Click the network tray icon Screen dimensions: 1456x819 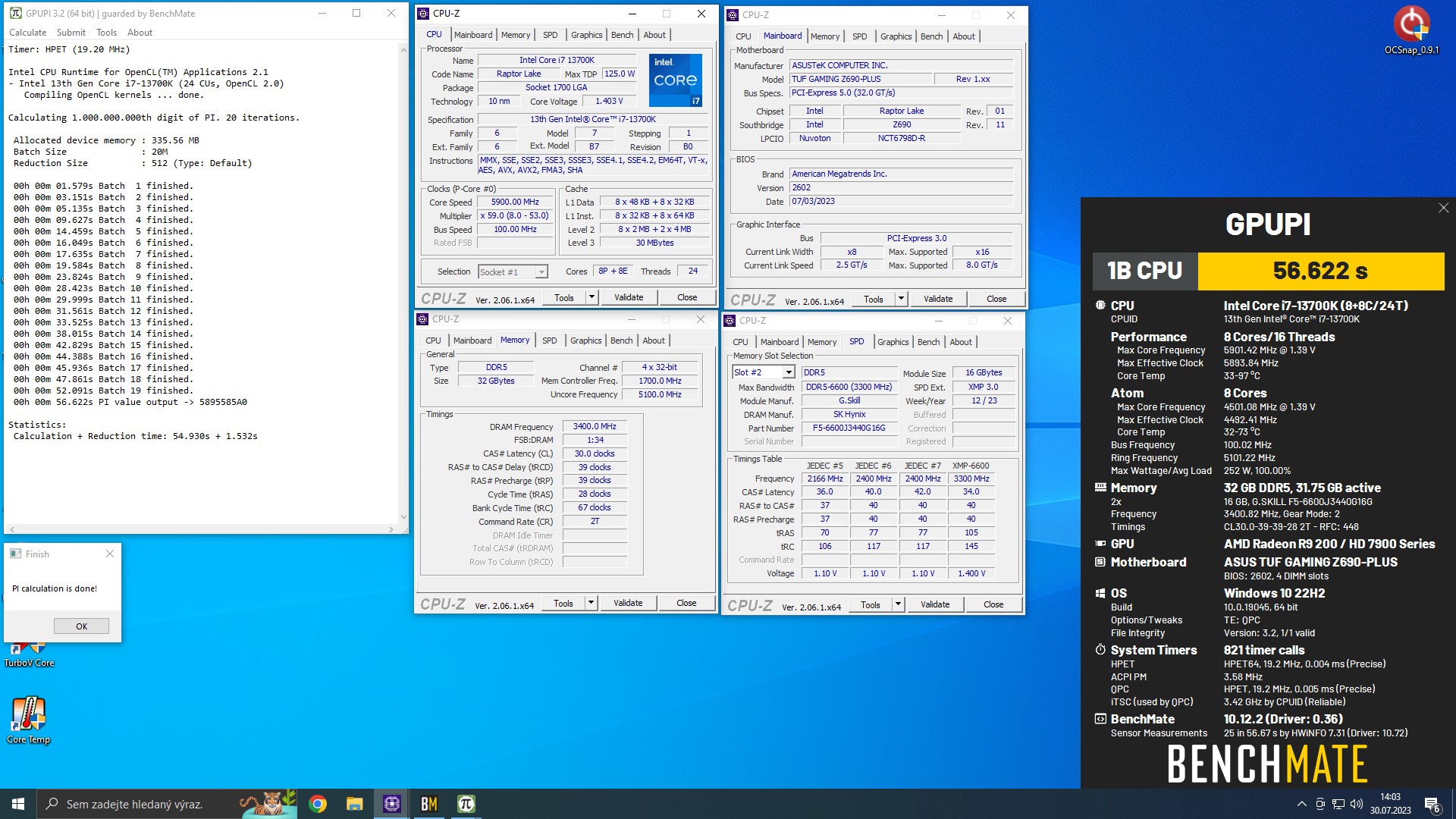1338,804
